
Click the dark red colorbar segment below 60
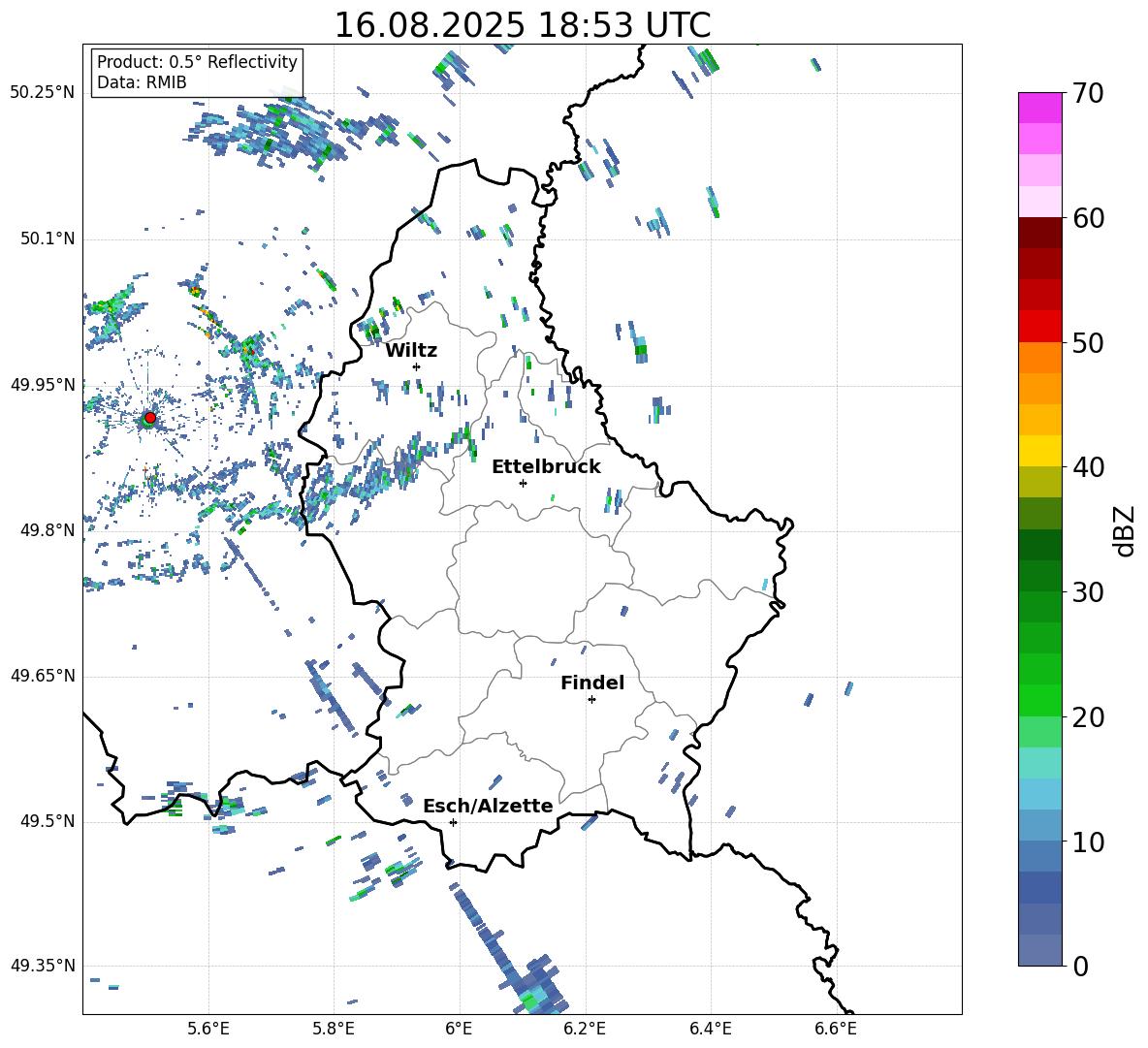tap(1040, 233)
